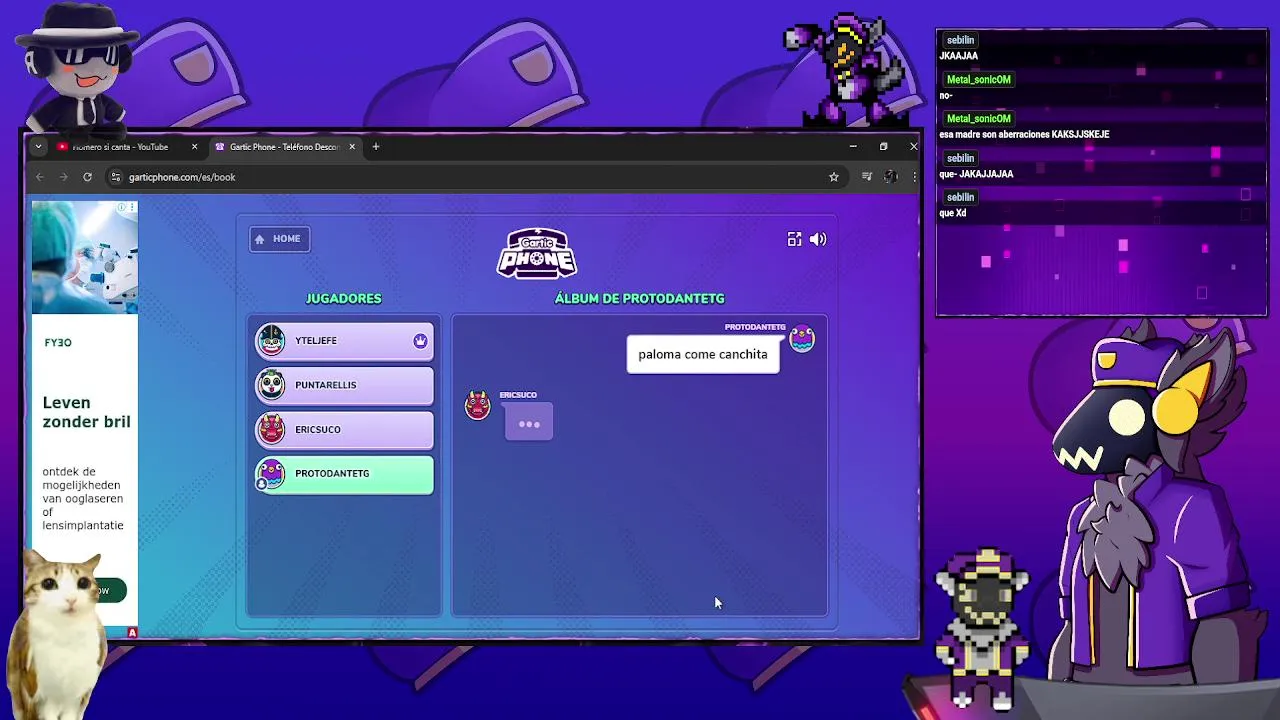Toggle fullscreen mode icon in Gartic Phone
Screen dimensions: 1280x720
(794, 239)
